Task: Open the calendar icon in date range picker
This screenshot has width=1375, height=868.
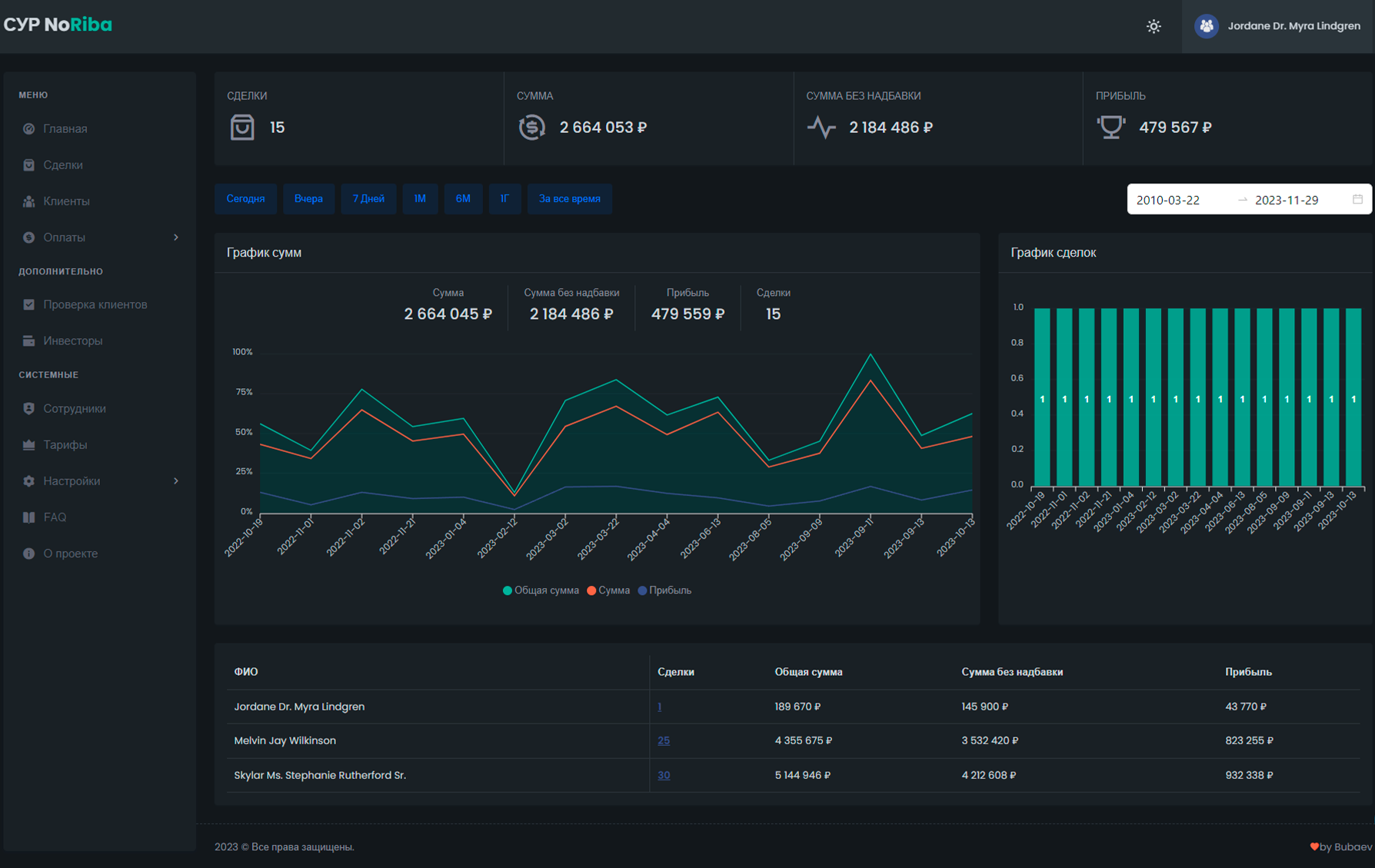Action: (x=1357, y=199)
